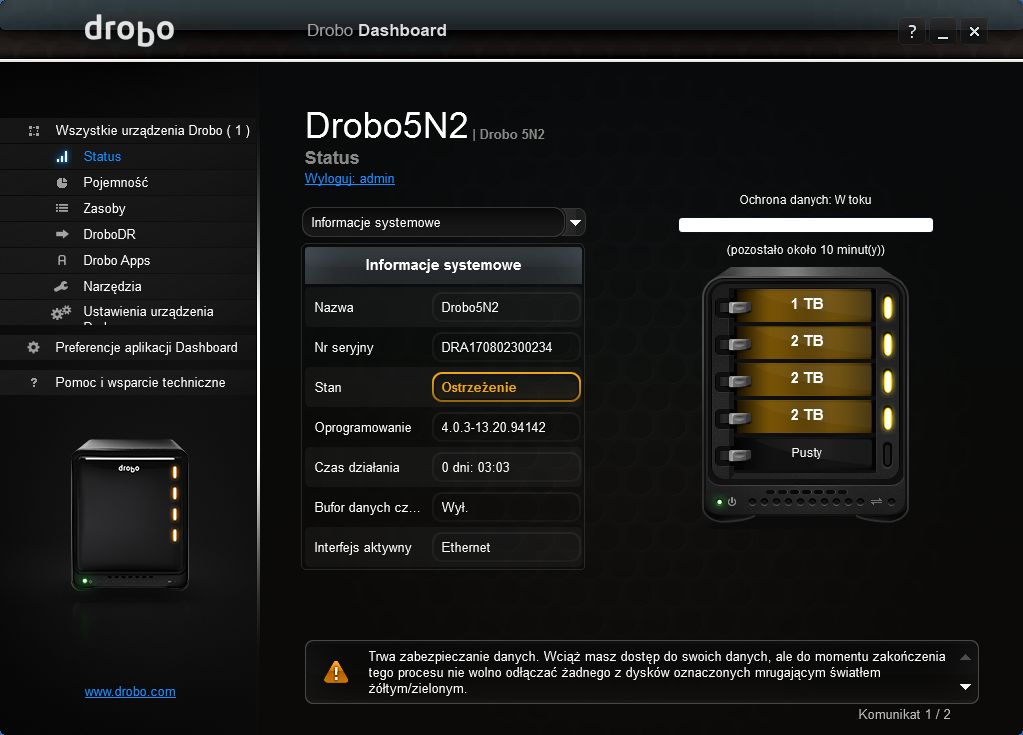This screenshot has width=1023, height=735.
Task: Open the www.drobo.com link
Action: click(x=130, y=691)
